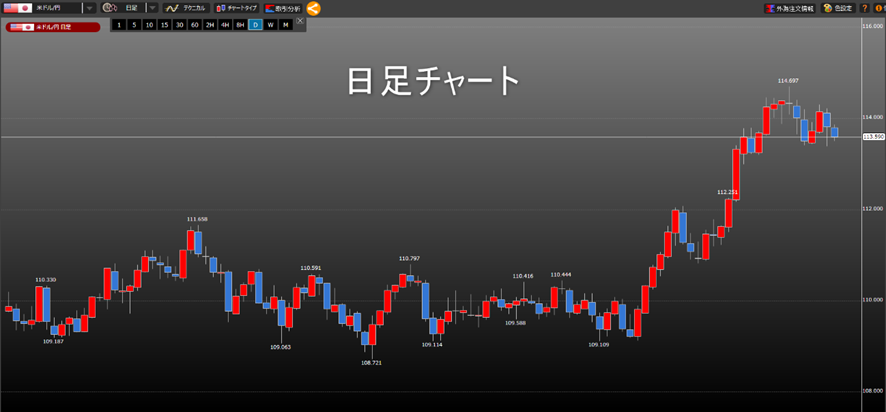This screenshot has width=886, height=412.
Task: Open the チャートタイプ chart type selector
Action: coord(236,8)
